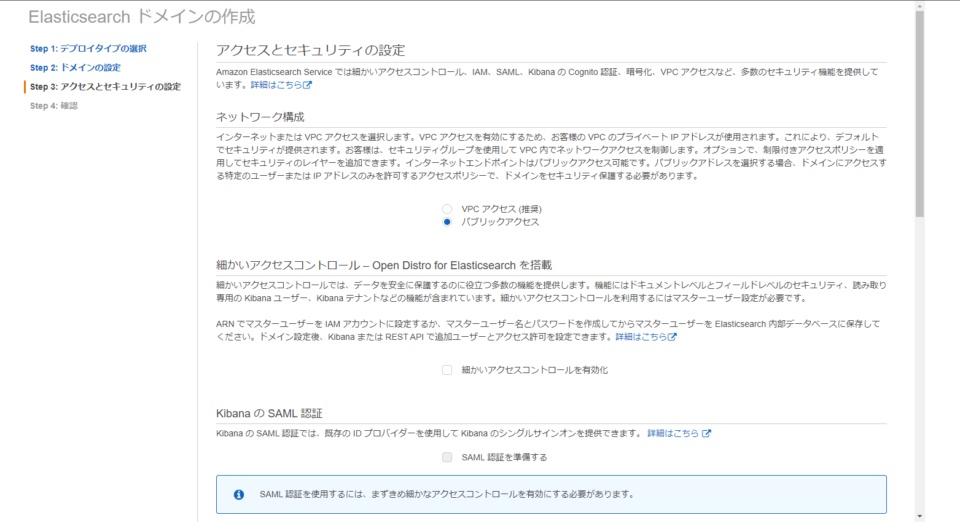Click the アクセスとセキュリティの設定 page heading
960x531 pixels.
(x=311, y=50)
